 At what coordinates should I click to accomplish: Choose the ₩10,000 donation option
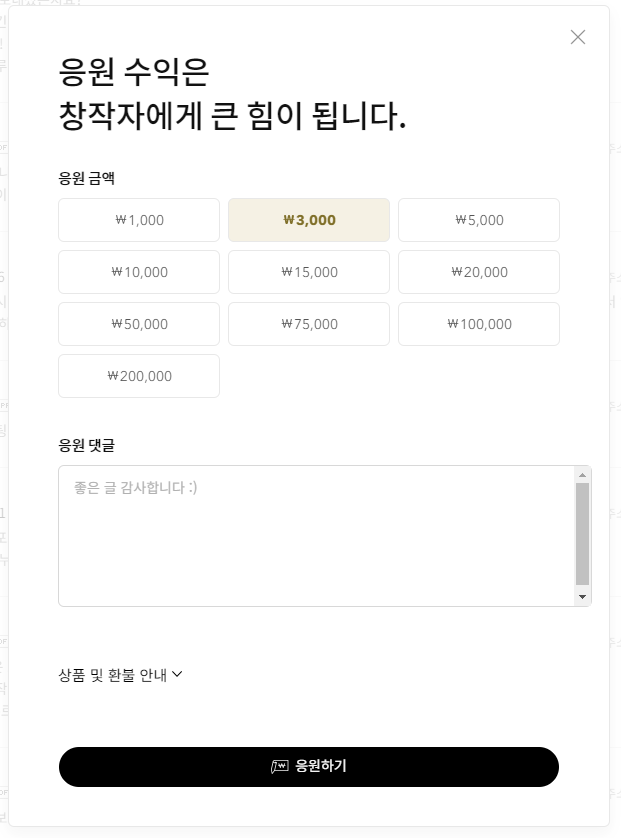[x=139, y=272]
